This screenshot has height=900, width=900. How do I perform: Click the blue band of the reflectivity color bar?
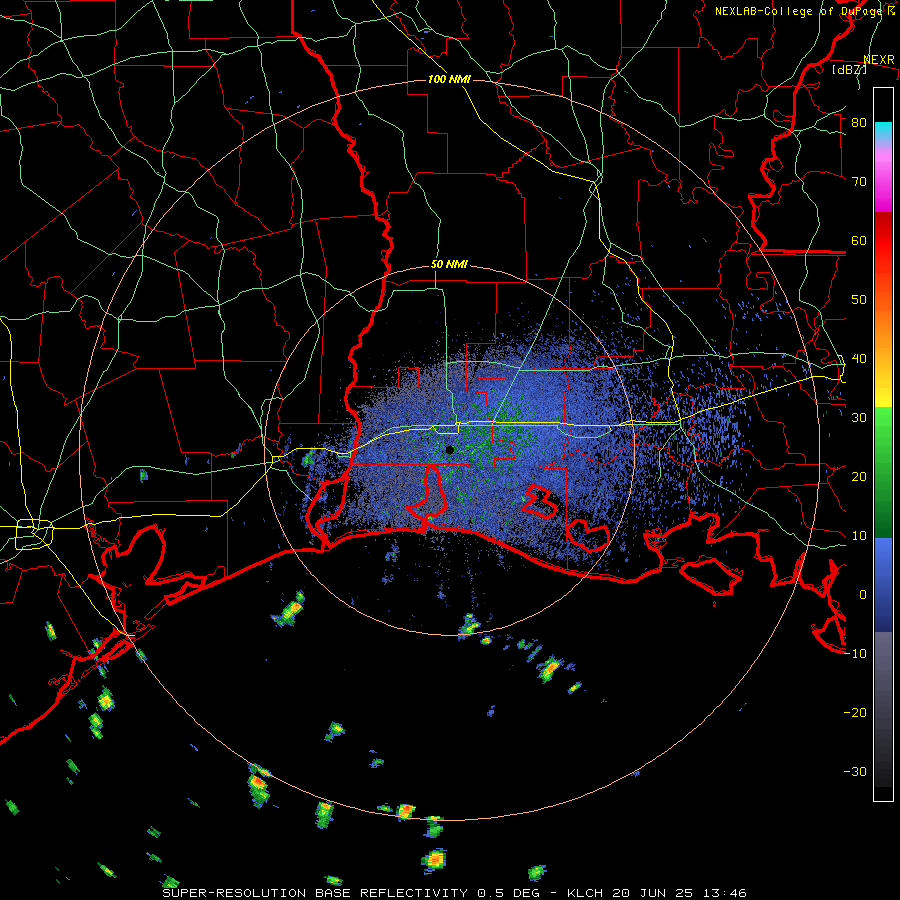883,585
